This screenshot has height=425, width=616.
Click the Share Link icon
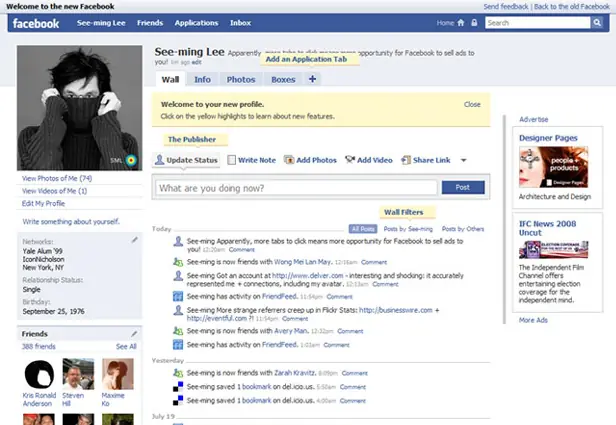[406, 160]
